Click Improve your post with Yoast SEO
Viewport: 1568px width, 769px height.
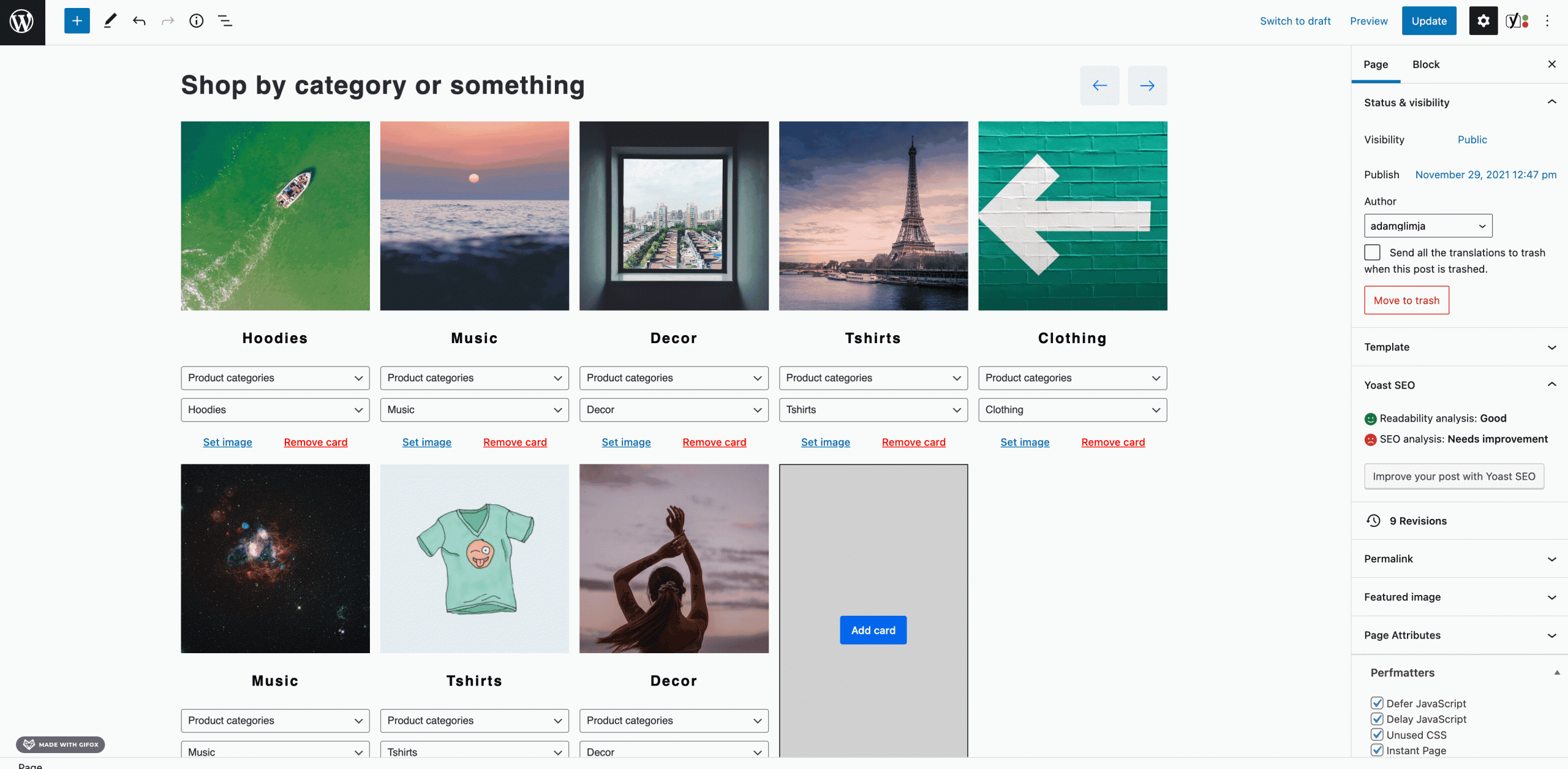1454,477
